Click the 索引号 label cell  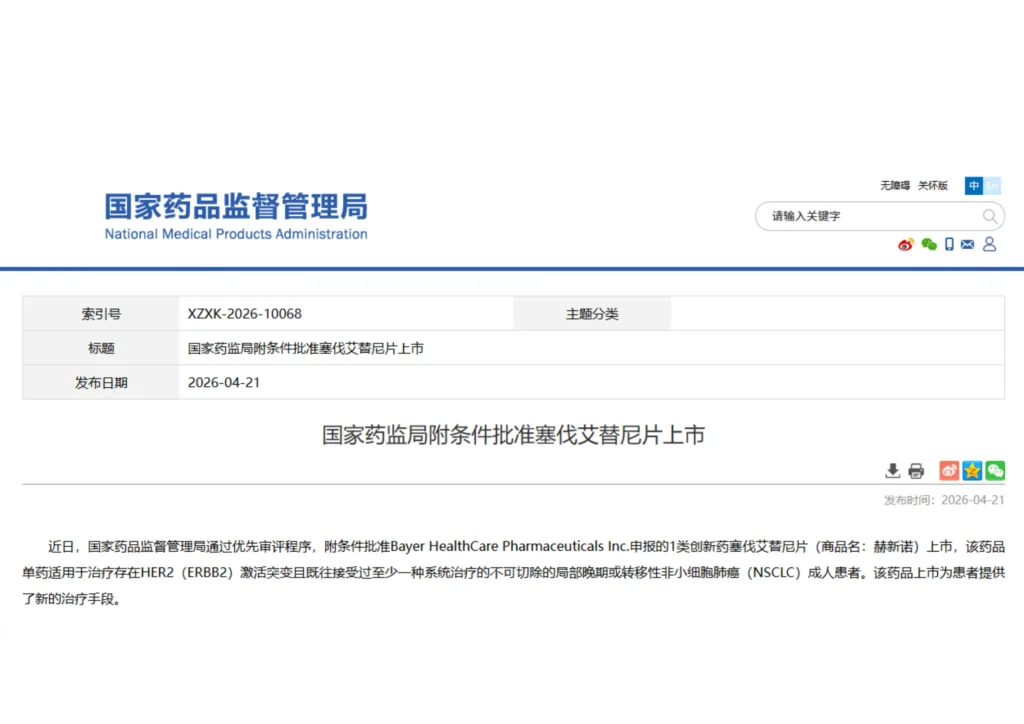101,314
